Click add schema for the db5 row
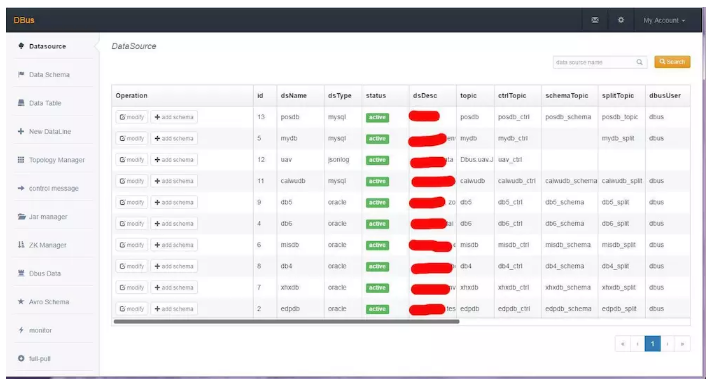Image resolution: width=716 pixels, height=382 pixels. coord(174,202)
